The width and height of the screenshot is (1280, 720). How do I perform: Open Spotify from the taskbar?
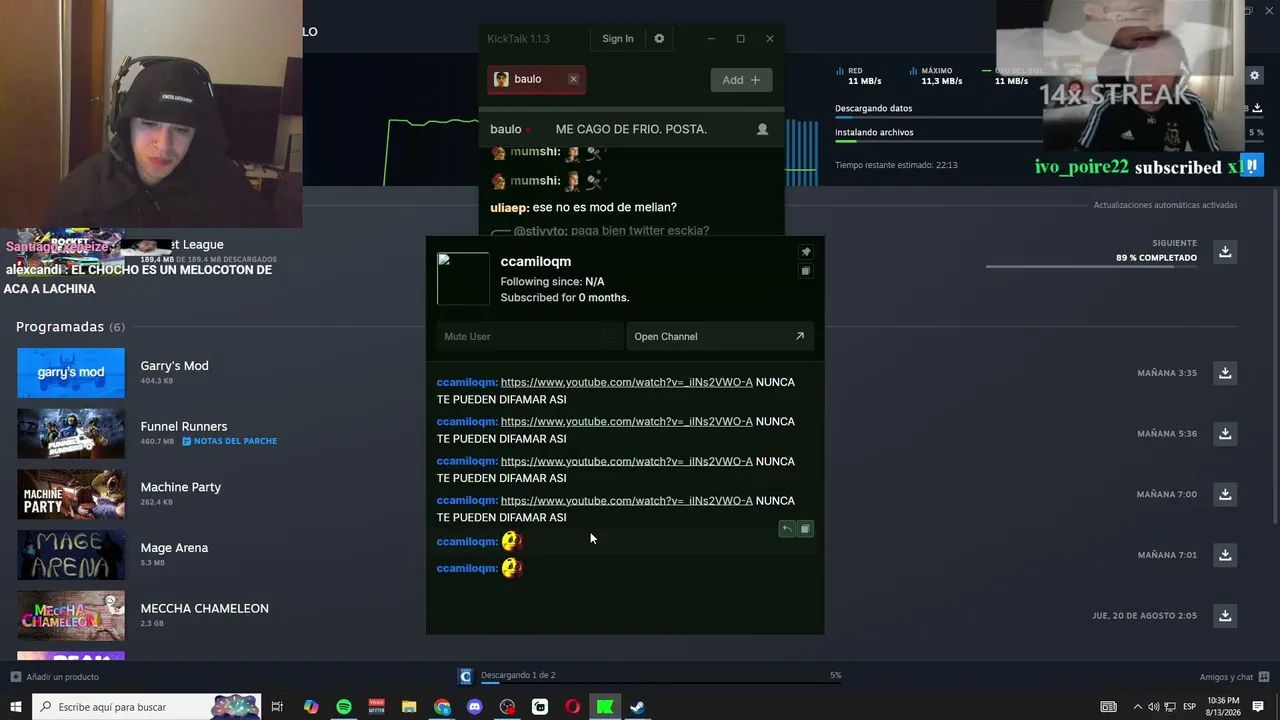(344, 707)
